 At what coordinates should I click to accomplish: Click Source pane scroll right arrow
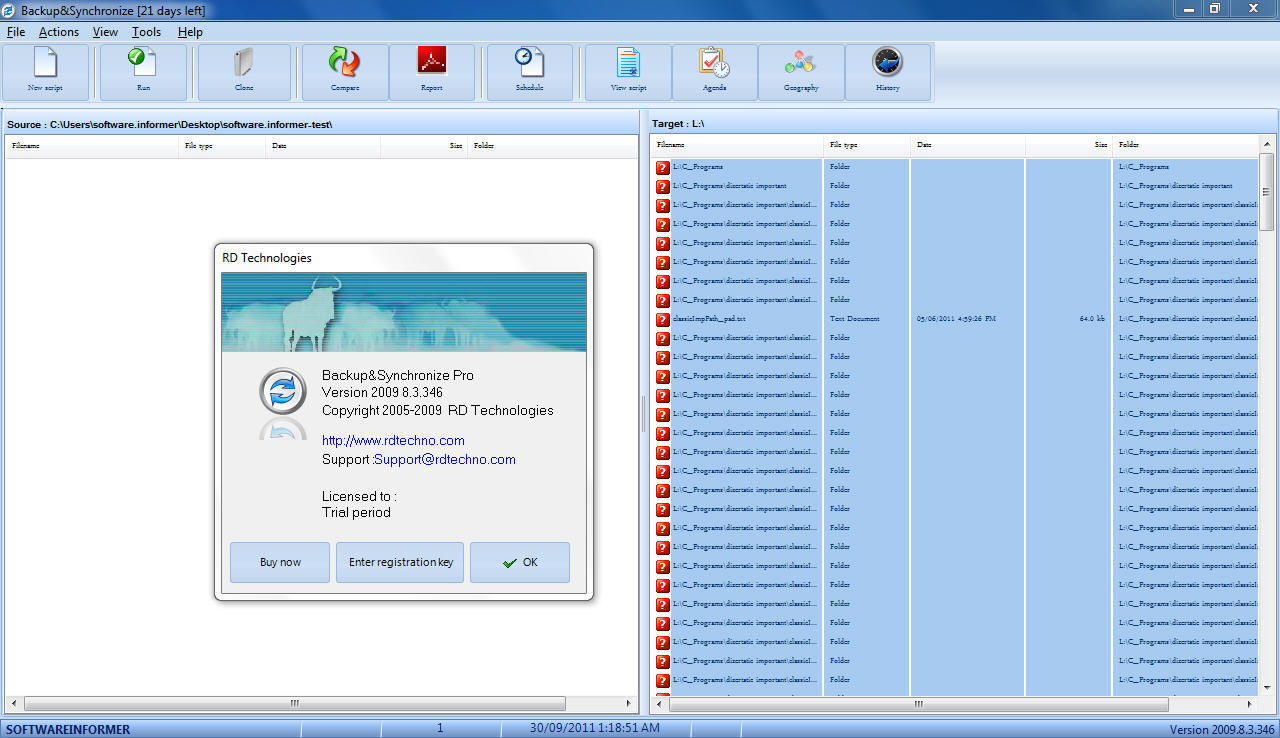click(x=629, y=704)
